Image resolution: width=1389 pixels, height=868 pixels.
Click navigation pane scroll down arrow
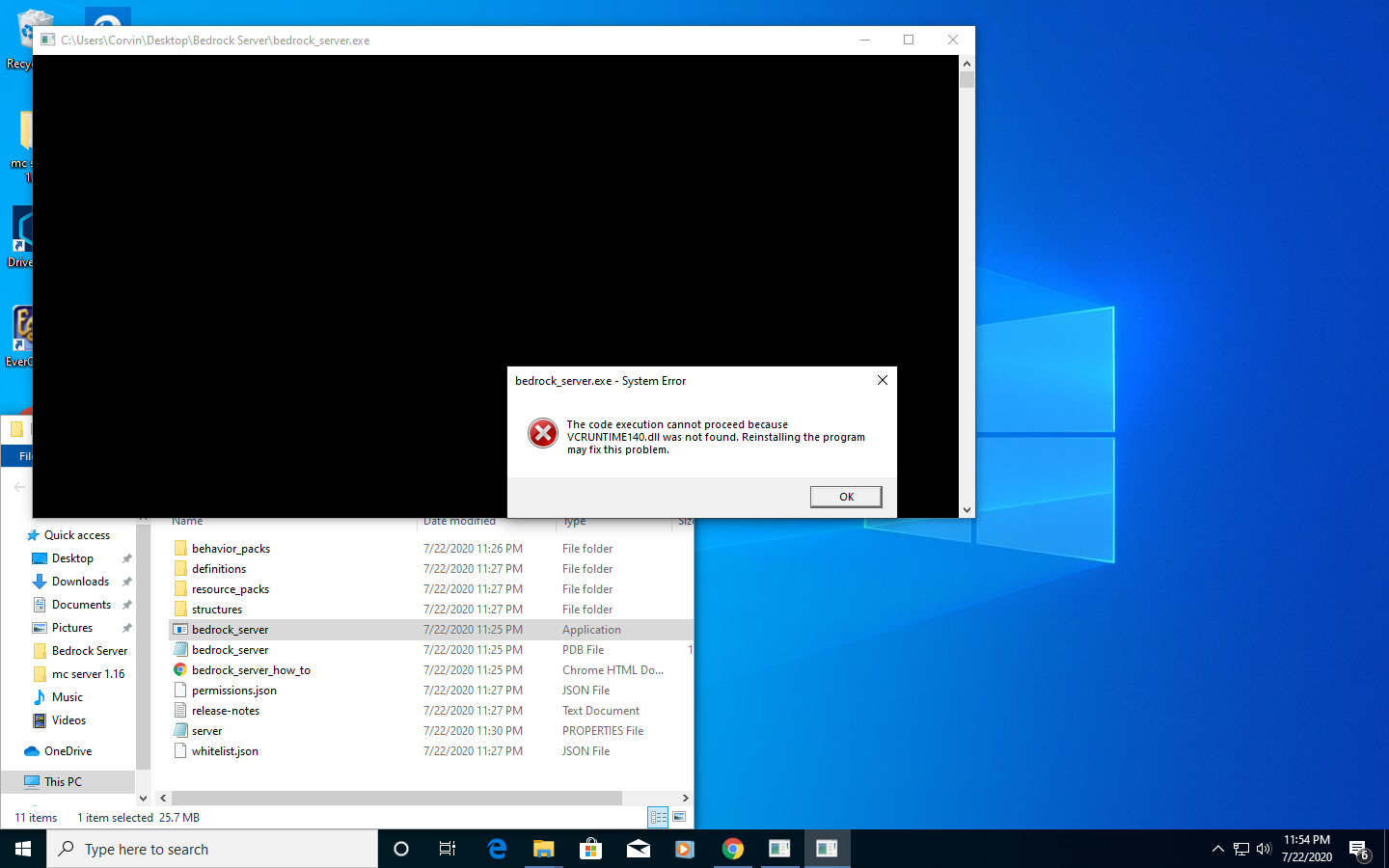pos(143,798)
